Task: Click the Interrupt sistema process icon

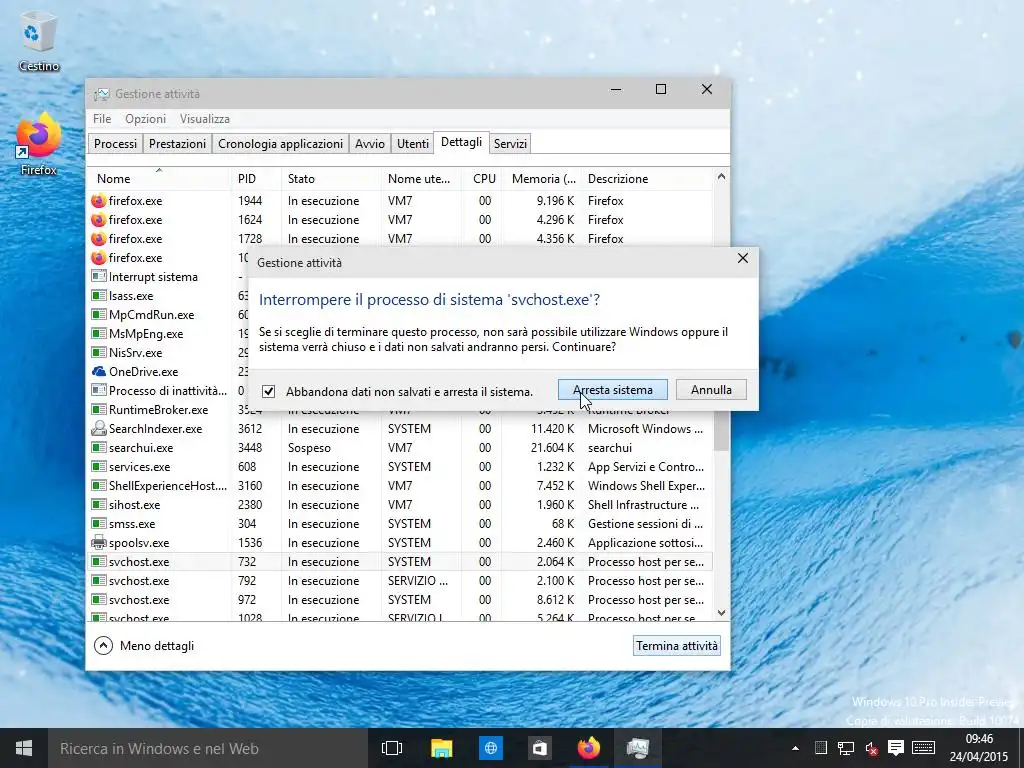Action: click(99, 277)
